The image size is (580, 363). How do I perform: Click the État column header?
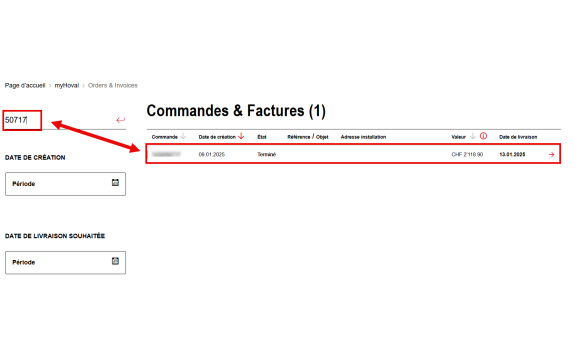[x=262, y=137]
